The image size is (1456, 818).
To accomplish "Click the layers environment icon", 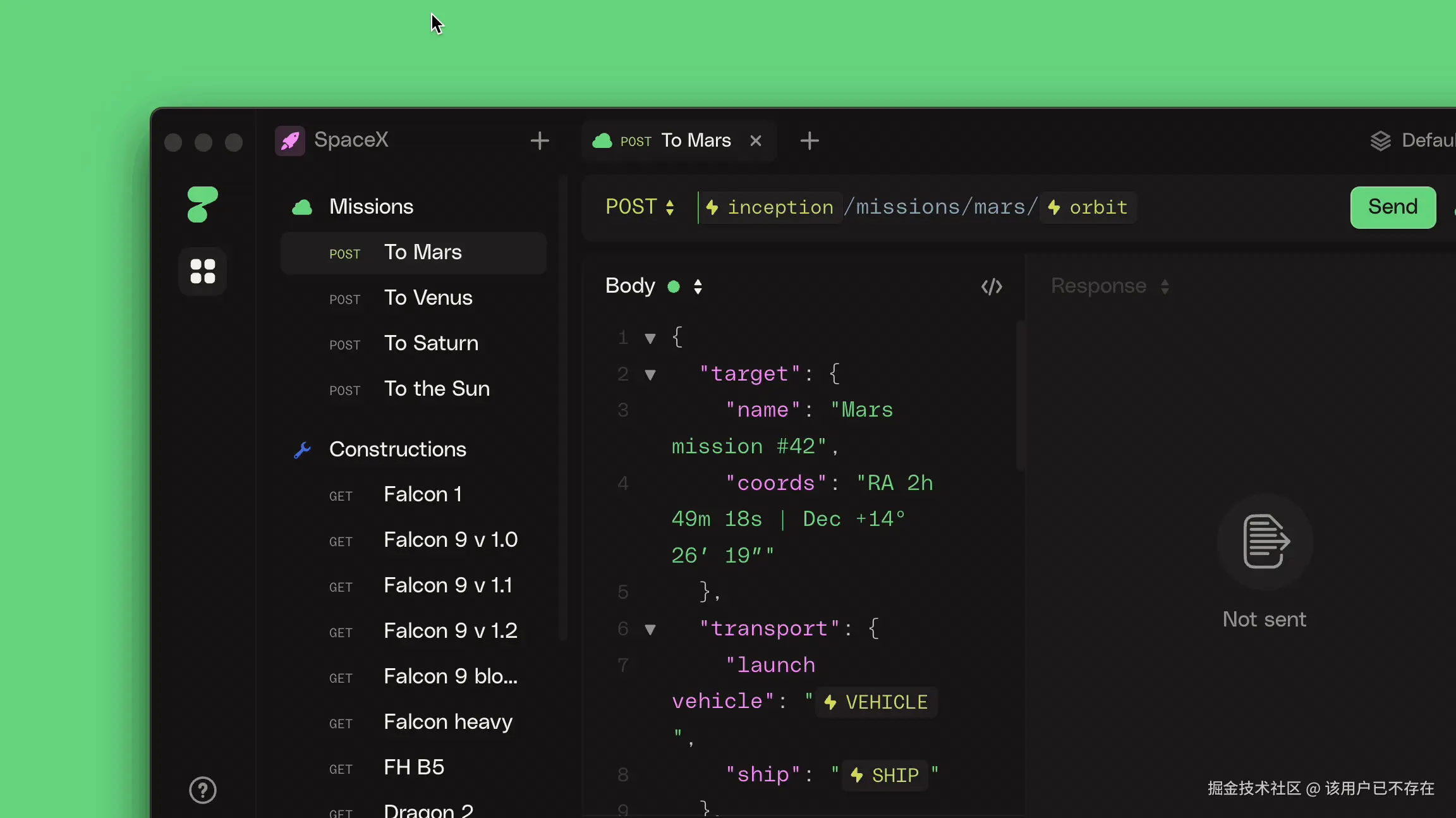I will point(1380,140).
